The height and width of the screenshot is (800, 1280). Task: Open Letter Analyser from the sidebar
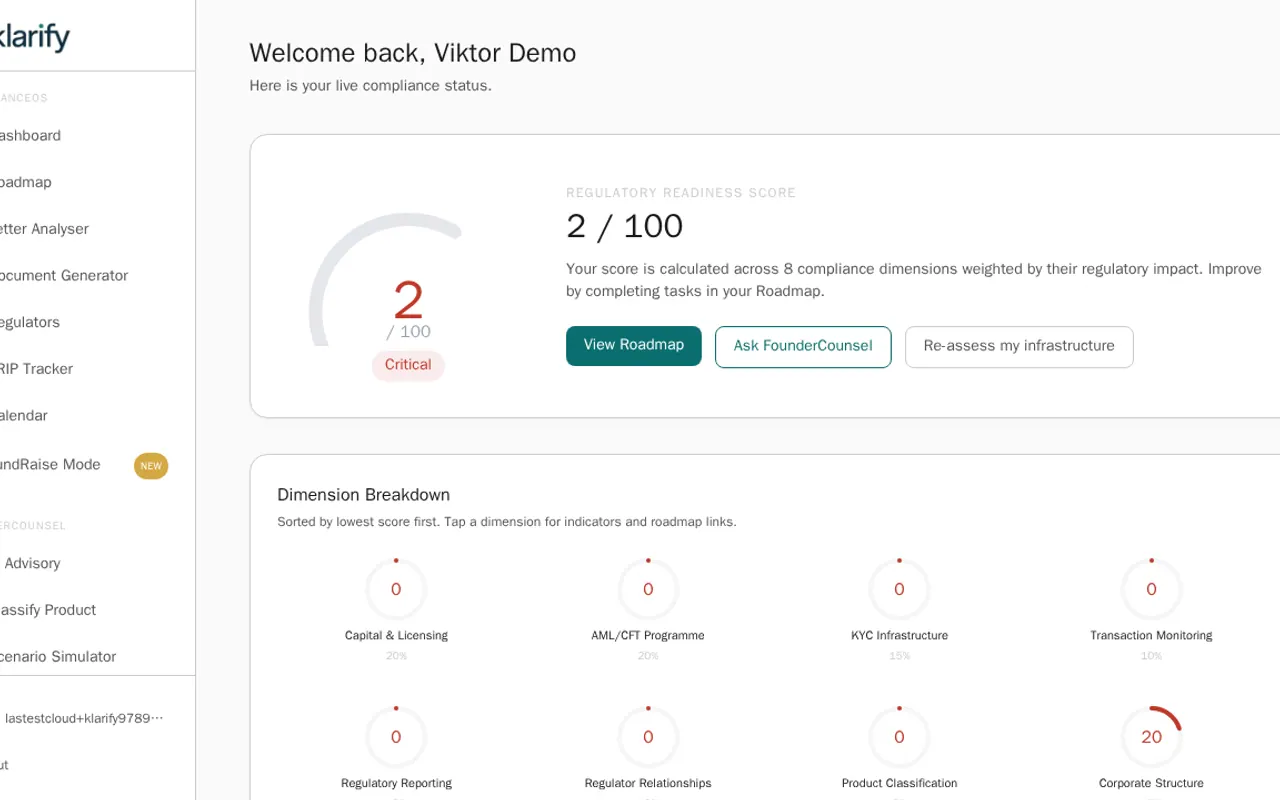pyautogui.click(x=44, y=229)
